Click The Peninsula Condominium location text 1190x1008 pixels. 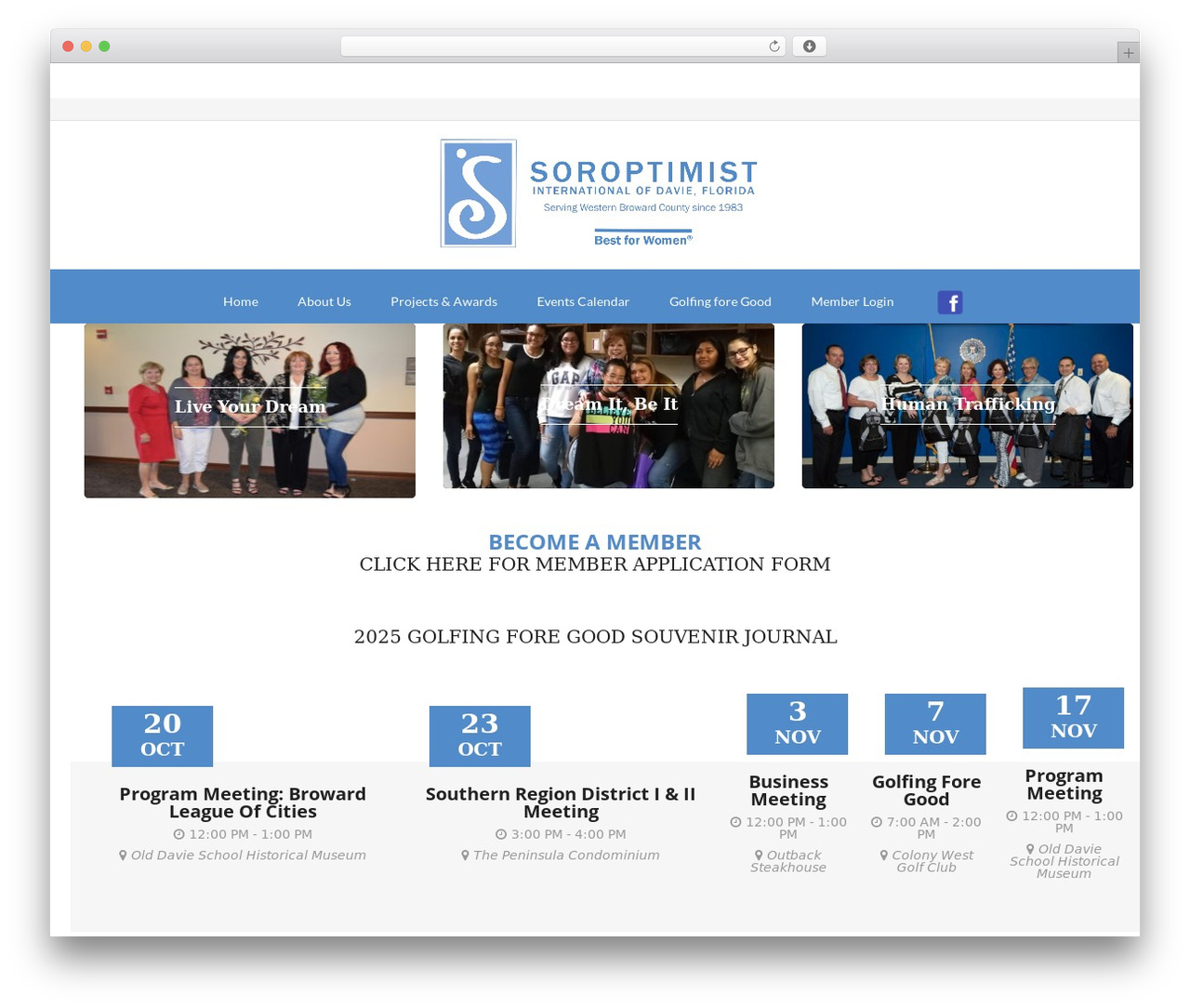pos(566,855)
